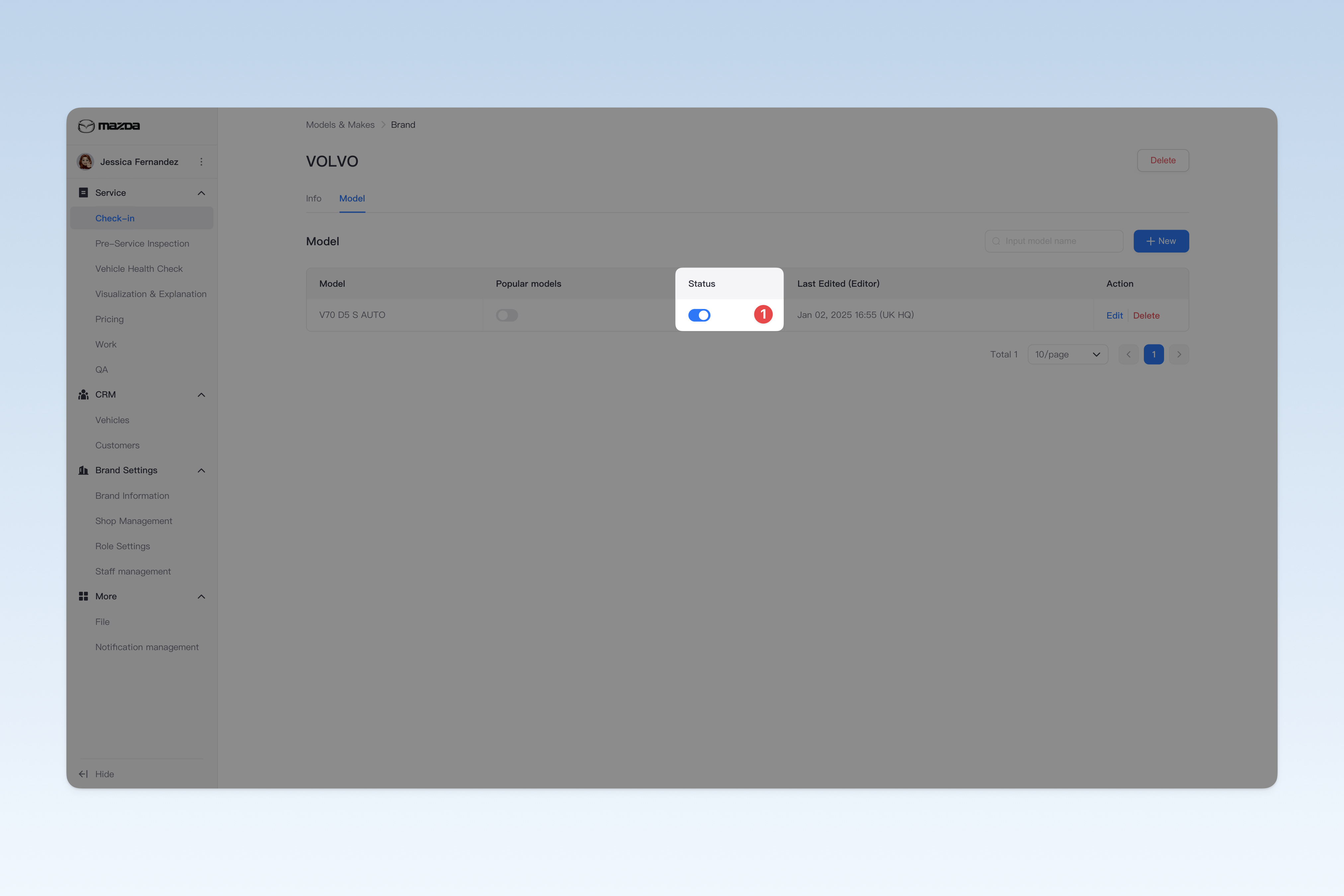This screenshot has width=1344, height=896.
Task: Collapse the More section chevron
Action: (x=201, y=597)
